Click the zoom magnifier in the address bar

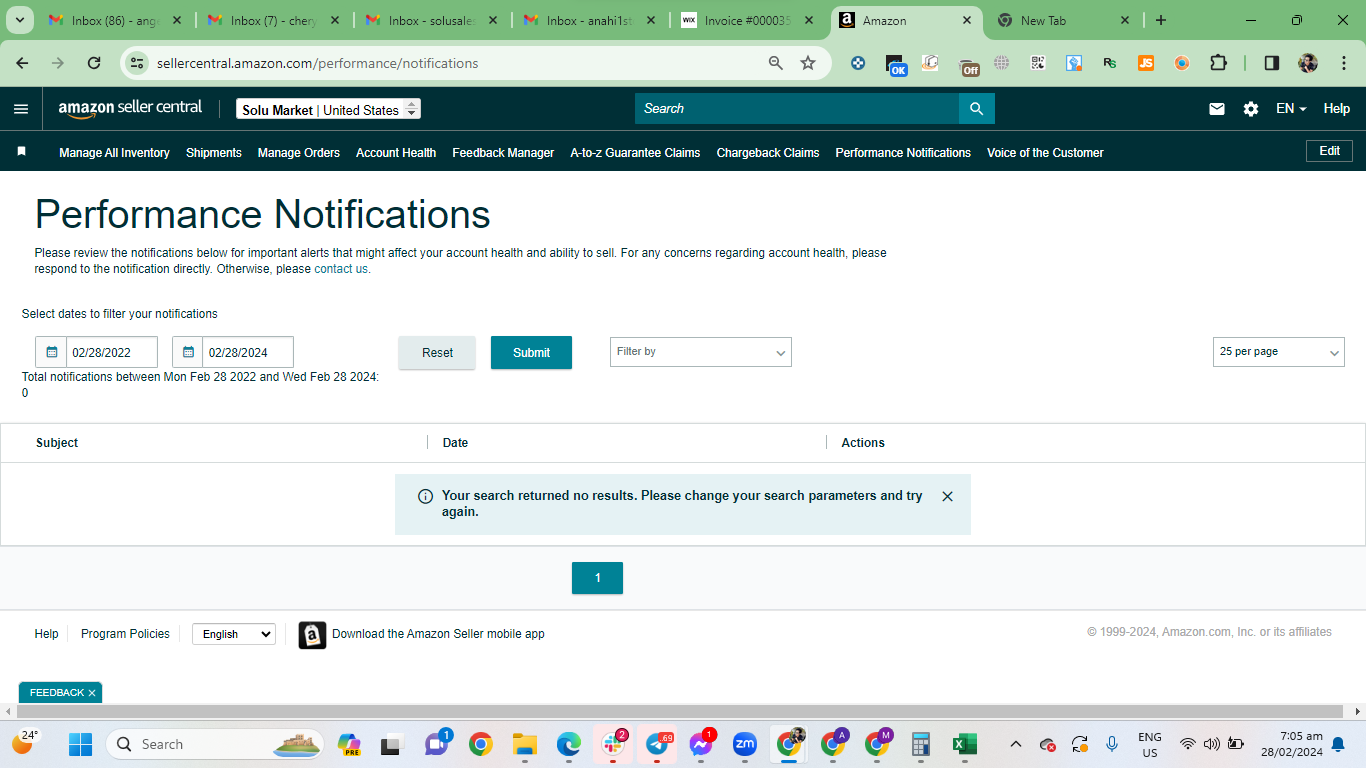[775, 63]
